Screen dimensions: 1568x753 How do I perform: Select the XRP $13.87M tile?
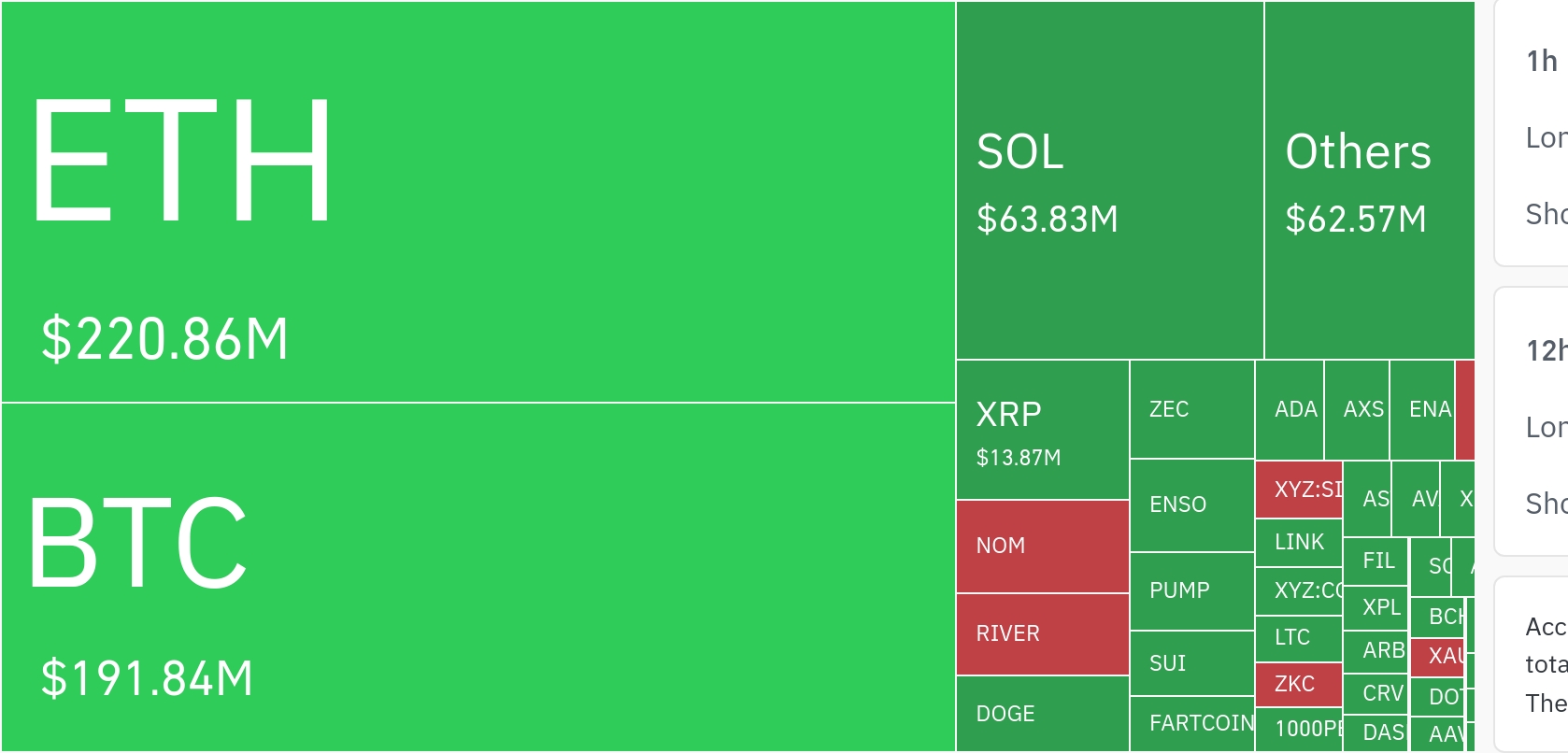(x=1042, y=430)
